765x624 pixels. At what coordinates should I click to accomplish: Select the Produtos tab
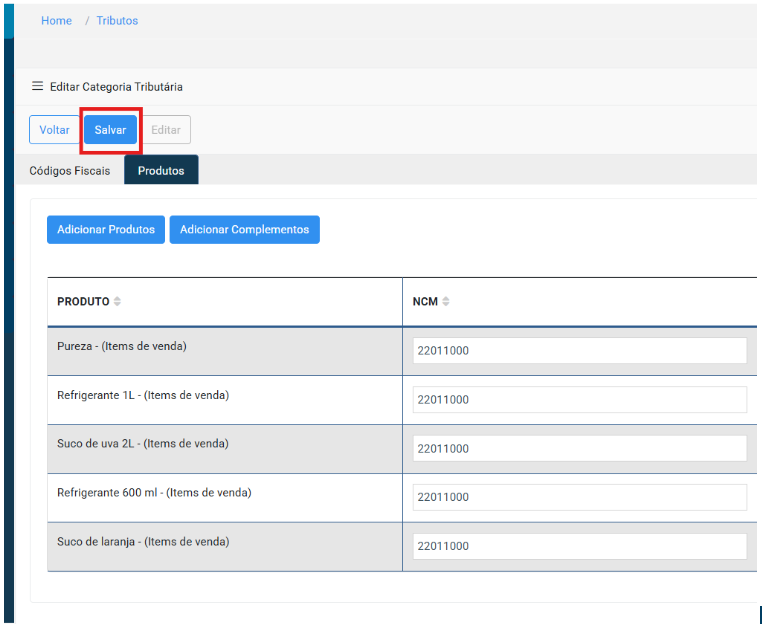pos(161,171)
